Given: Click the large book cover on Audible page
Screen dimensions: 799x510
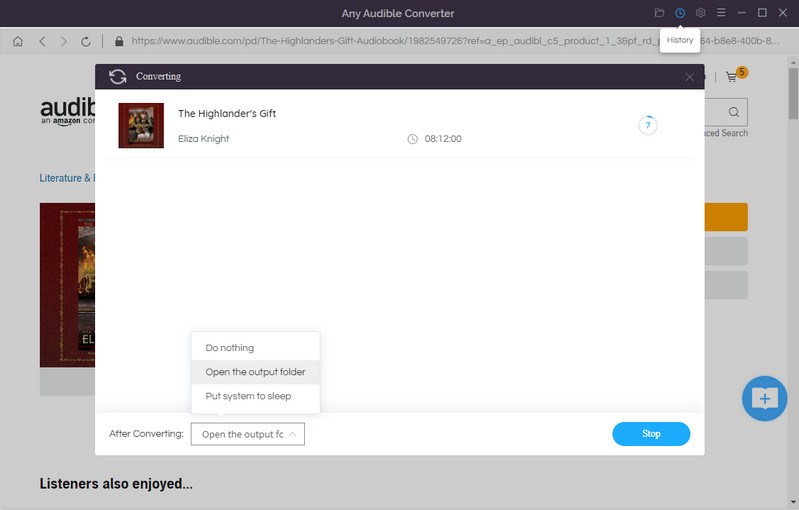Looking at the screenshot, I should click(67, 285).
